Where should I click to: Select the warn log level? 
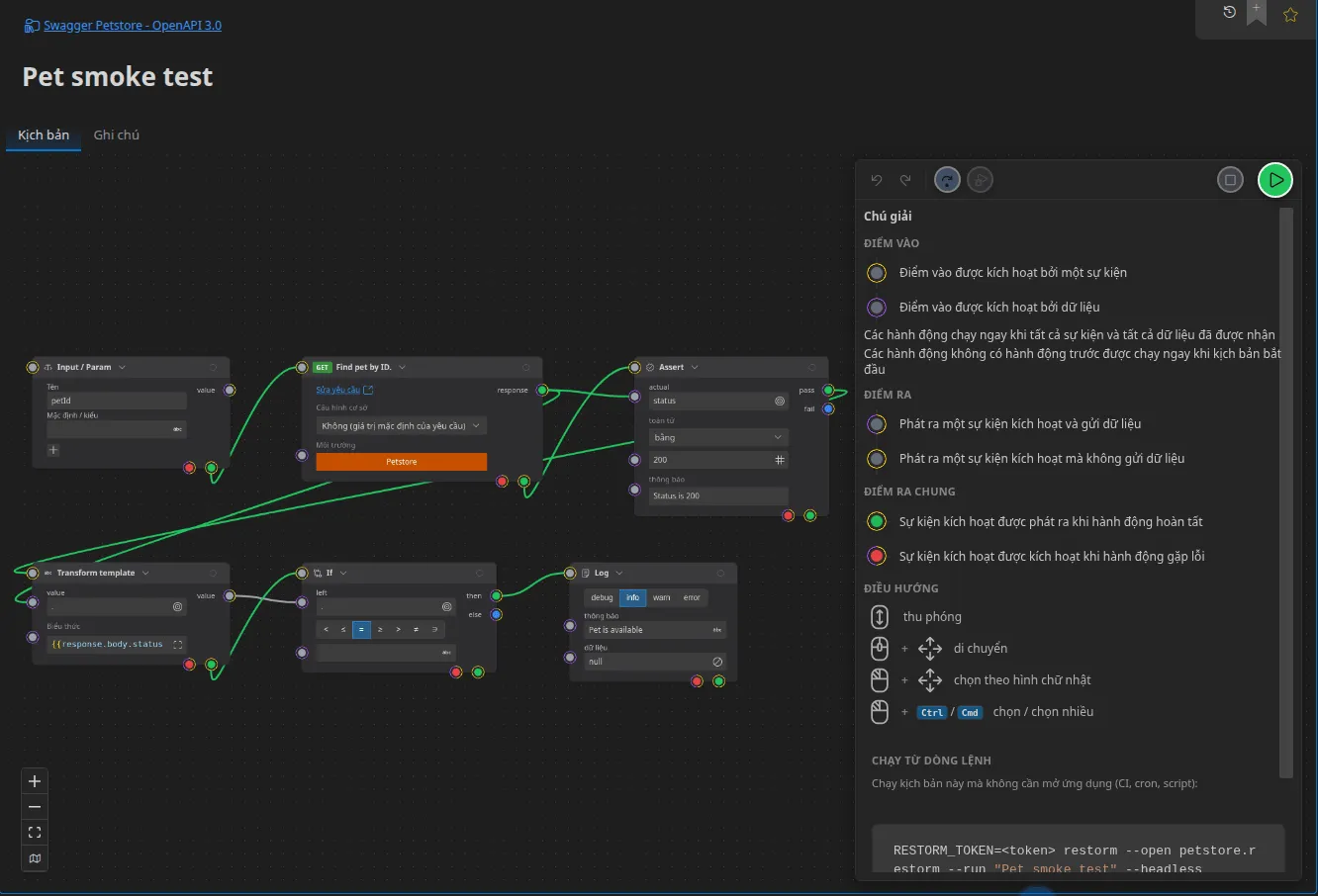tap(662, 597)
